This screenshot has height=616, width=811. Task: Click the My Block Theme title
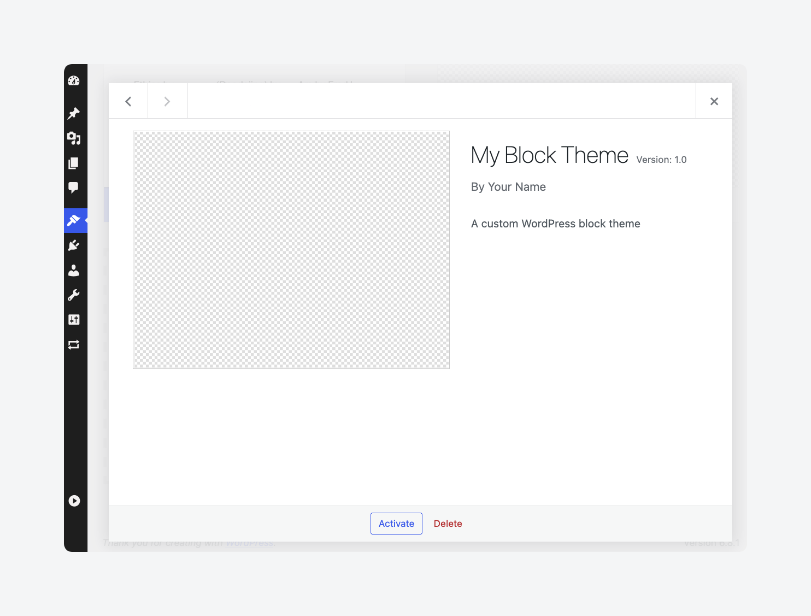pos(549,155)
